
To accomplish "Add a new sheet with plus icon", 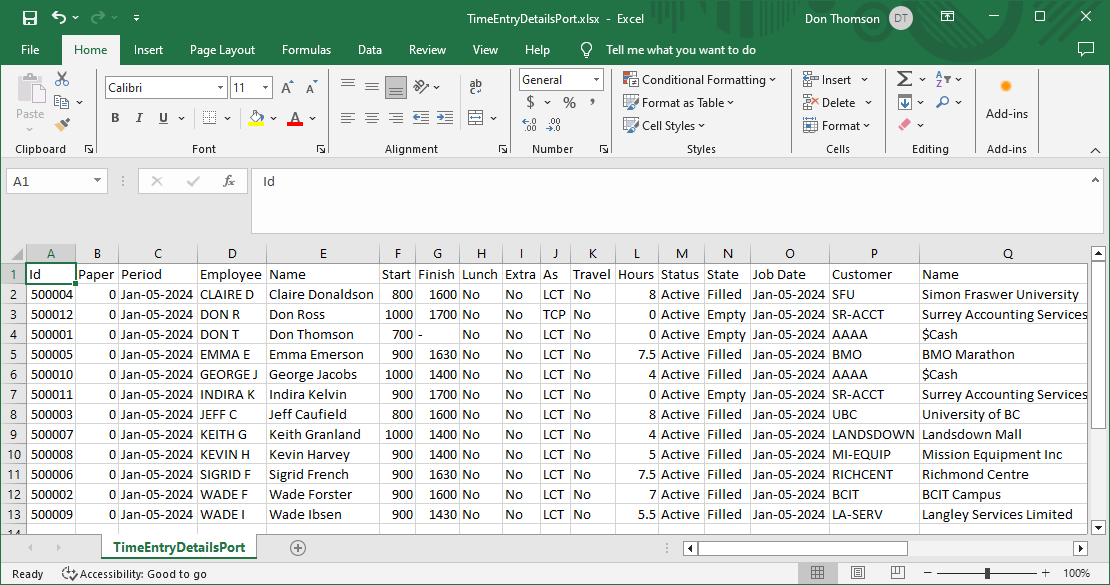I will (297, 548).
